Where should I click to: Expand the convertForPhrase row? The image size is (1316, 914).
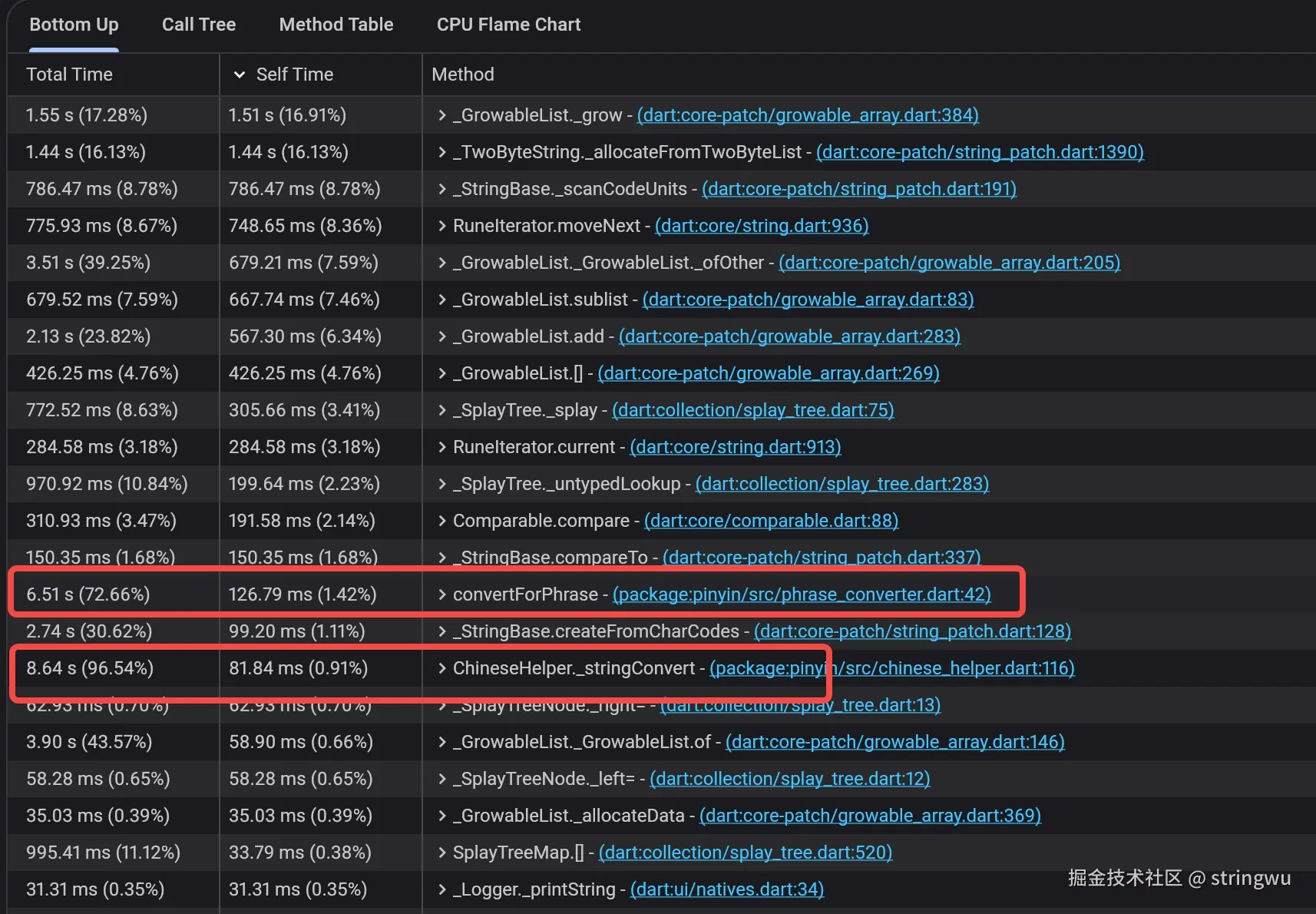coord(442,594)
